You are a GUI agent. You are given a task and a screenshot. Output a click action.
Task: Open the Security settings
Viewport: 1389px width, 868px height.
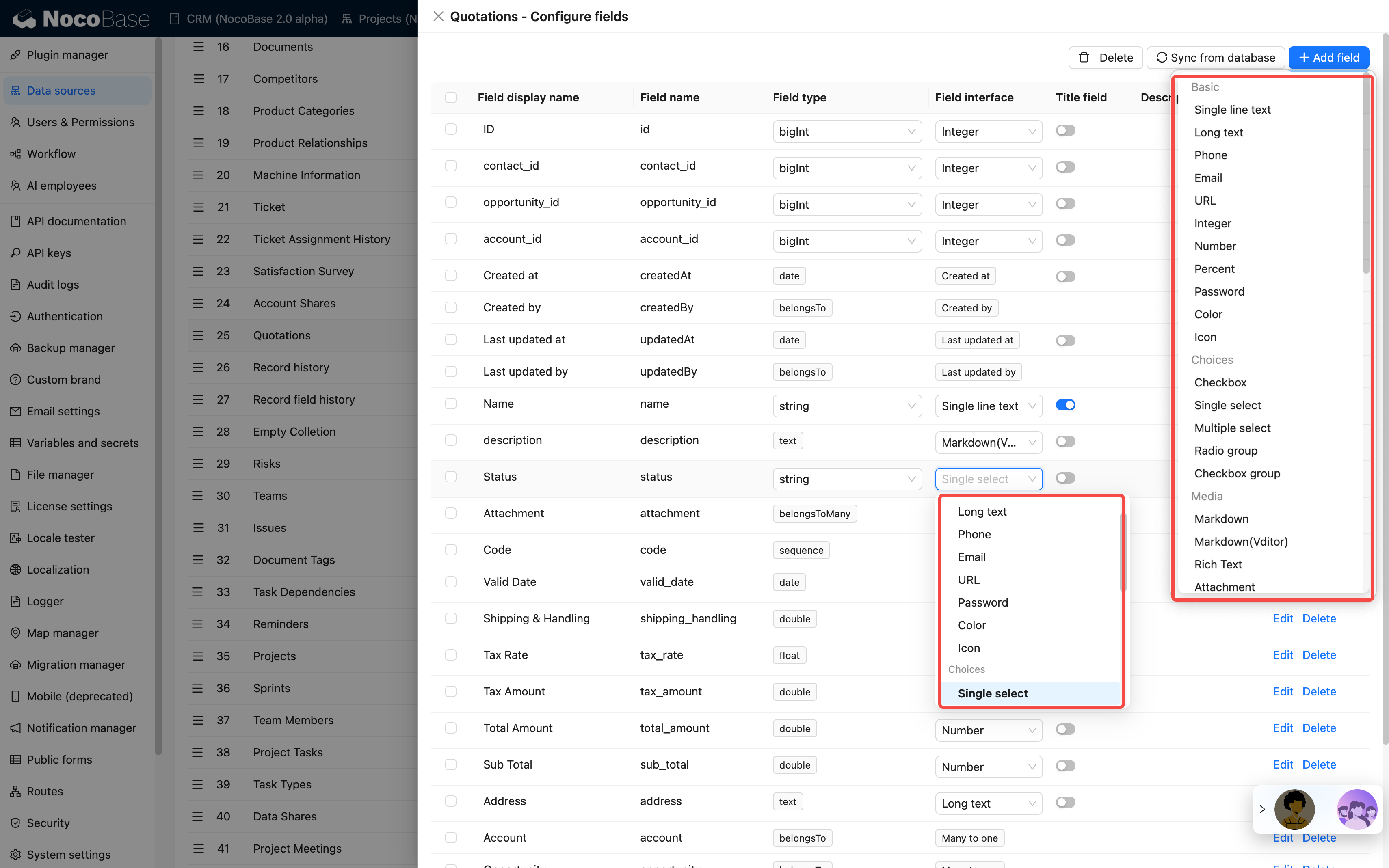coord(48,823)
